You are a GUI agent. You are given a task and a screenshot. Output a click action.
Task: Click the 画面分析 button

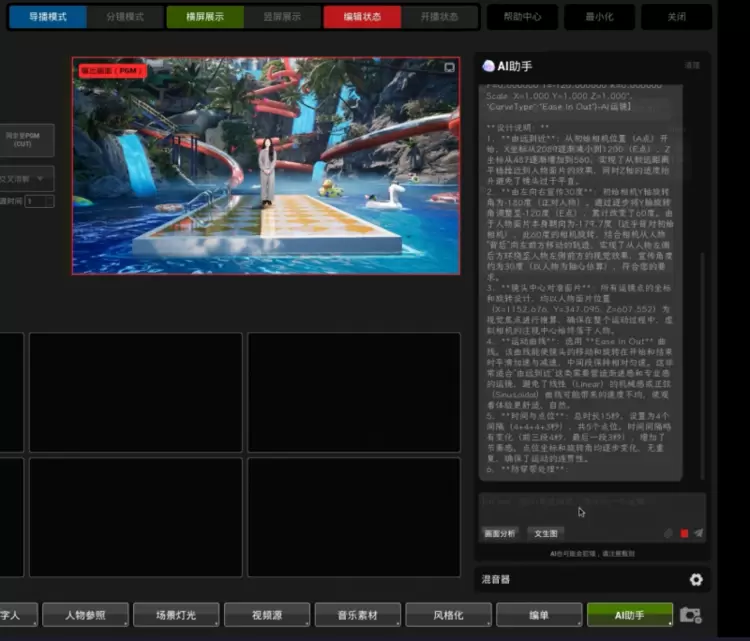coord(501,534)
